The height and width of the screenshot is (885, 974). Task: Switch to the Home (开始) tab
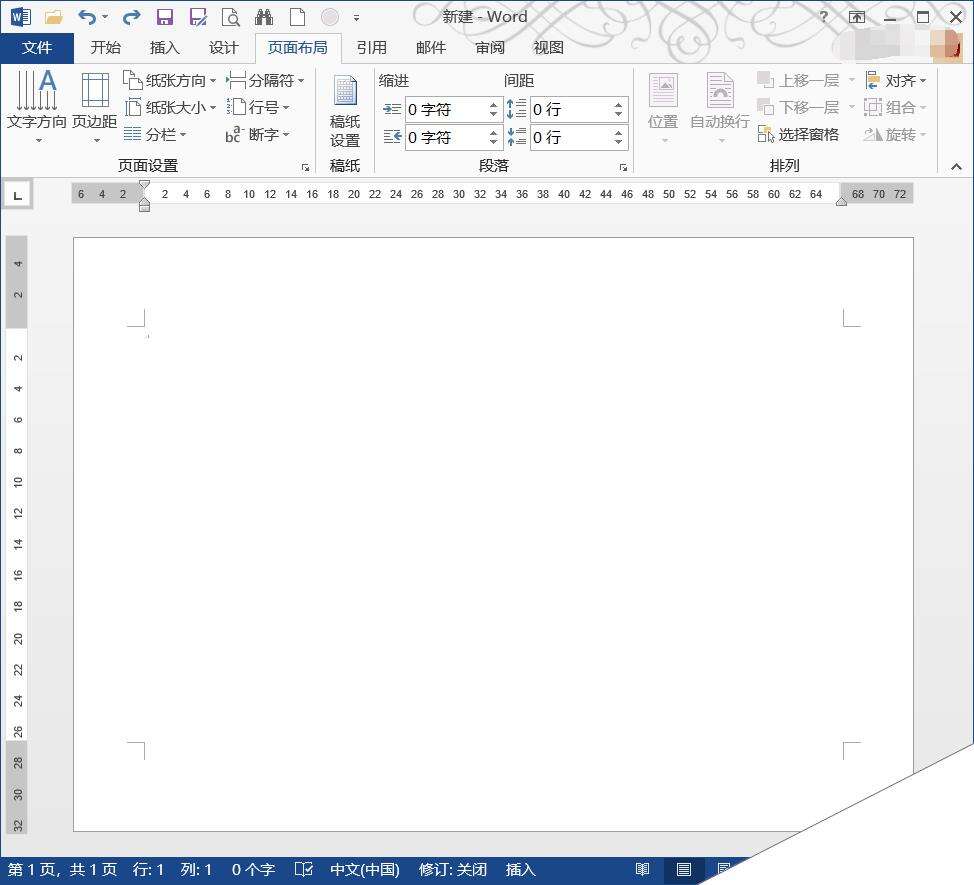pos(106,48)
